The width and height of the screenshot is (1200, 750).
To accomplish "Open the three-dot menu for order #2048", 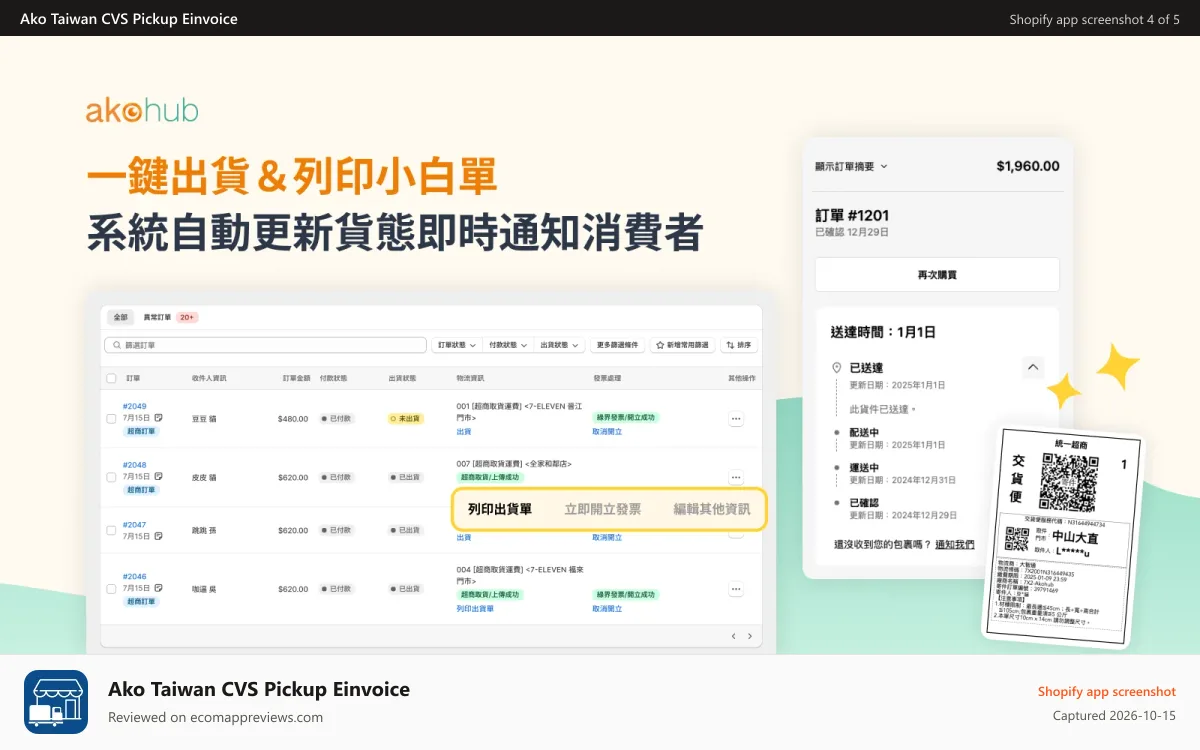I will pos(736,477).
